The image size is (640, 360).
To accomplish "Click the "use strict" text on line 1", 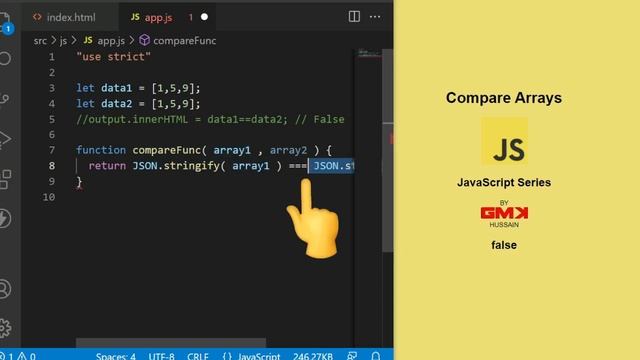I will point(113,57).
